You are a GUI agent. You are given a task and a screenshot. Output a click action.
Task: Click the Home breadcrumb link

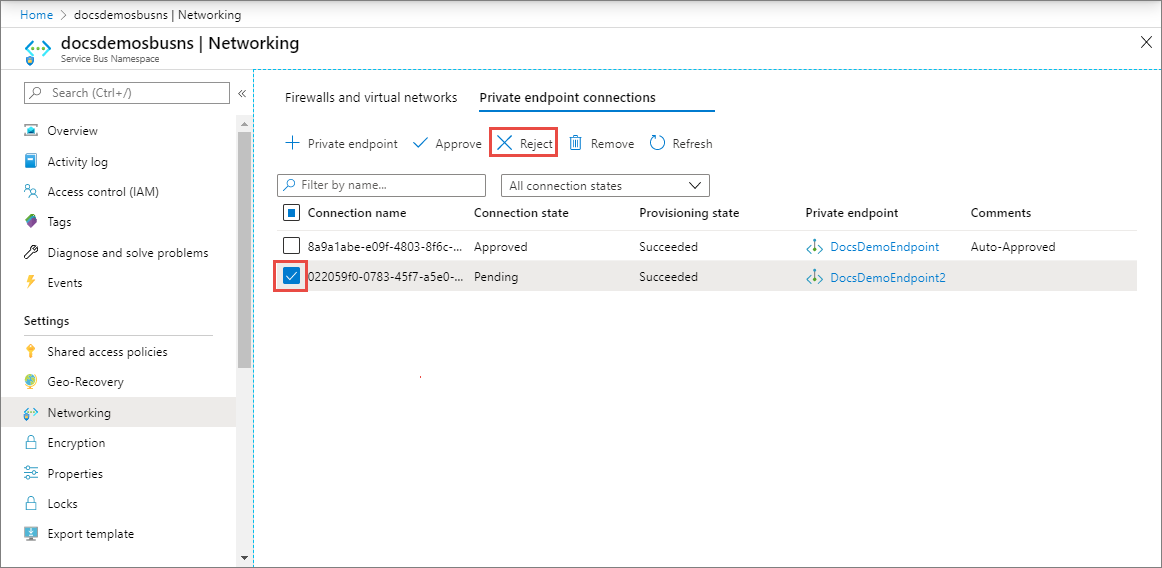point(36,14)
